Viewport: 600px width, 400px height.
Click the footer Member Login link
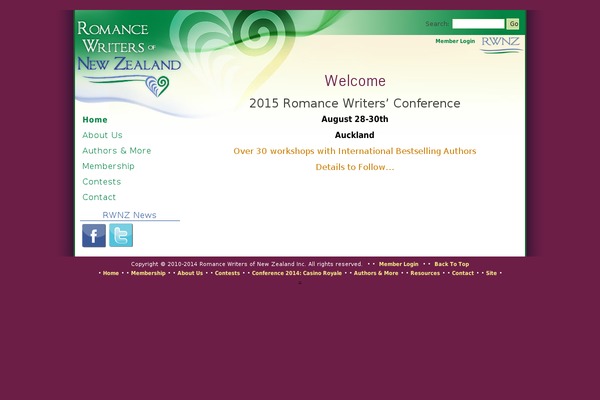coord(398,264)
